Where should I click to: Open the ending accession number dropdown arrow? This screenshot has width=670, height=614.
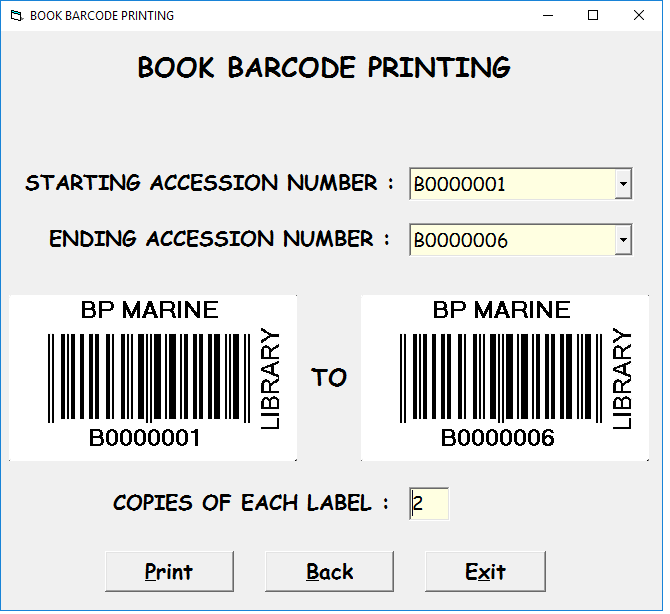(x=623, y=239)
